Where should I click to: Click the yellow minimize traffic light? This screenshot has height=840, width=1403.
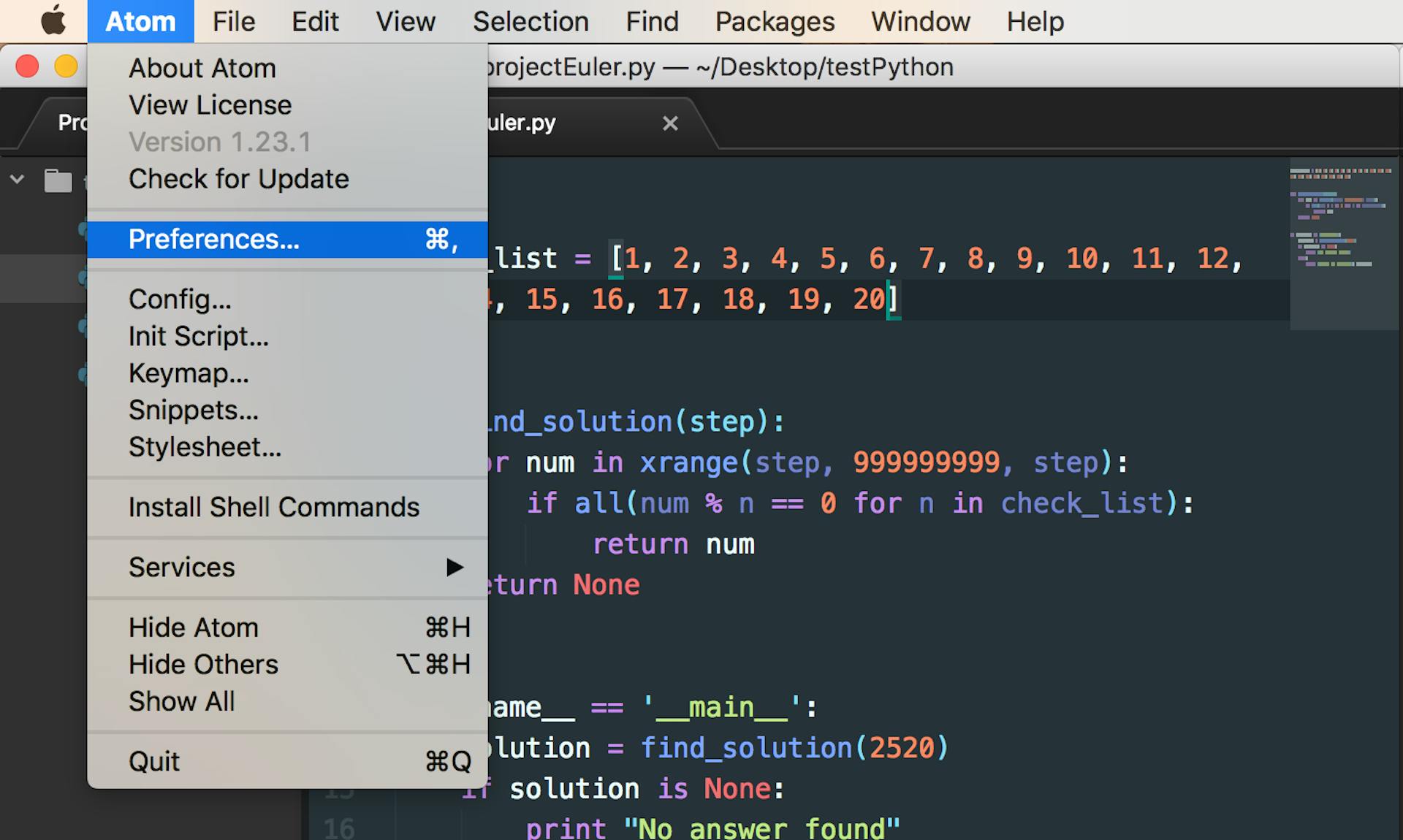tap(65, 66)
